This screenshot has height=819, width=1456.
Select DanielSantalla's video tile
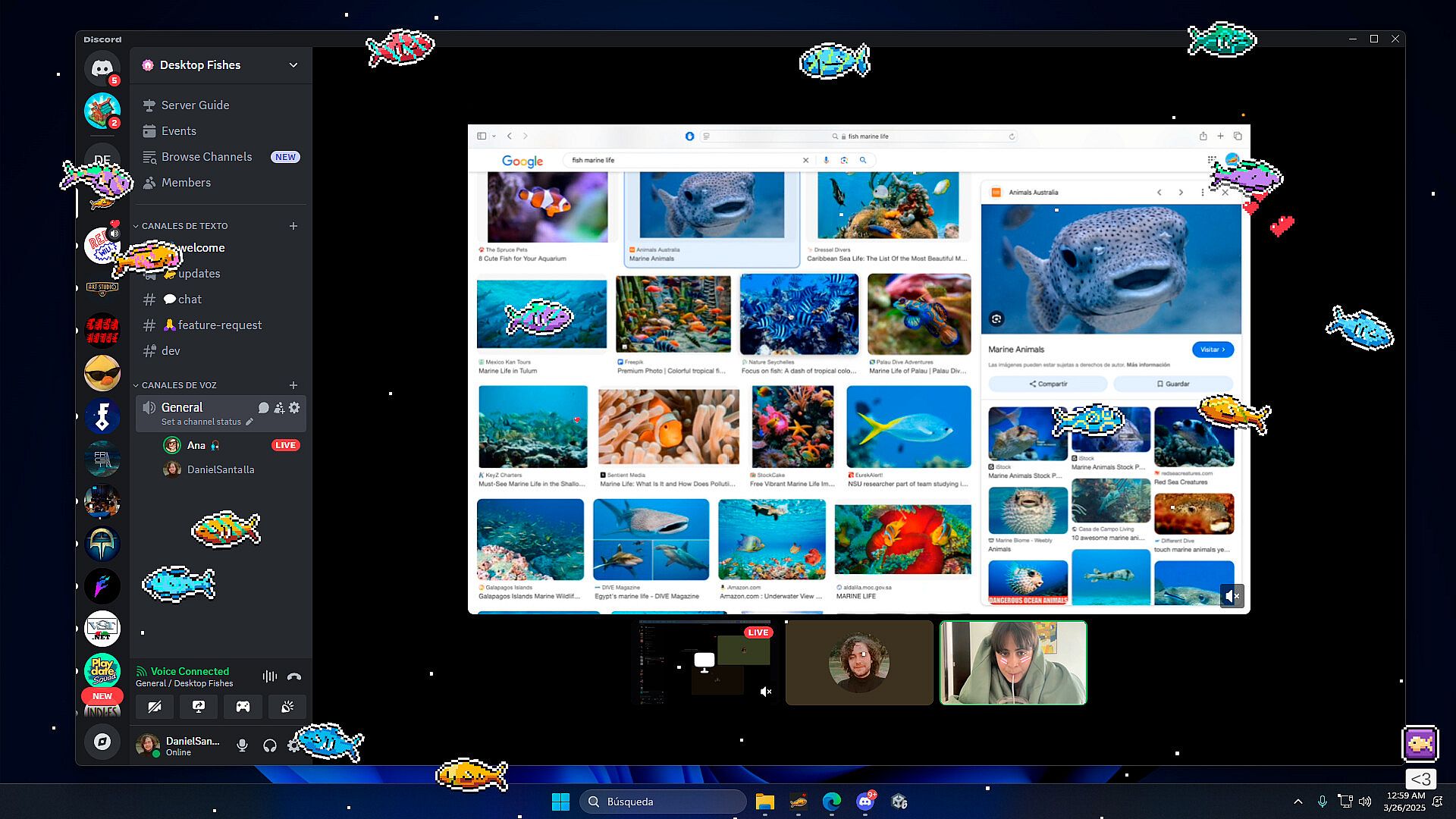(859, 663)
